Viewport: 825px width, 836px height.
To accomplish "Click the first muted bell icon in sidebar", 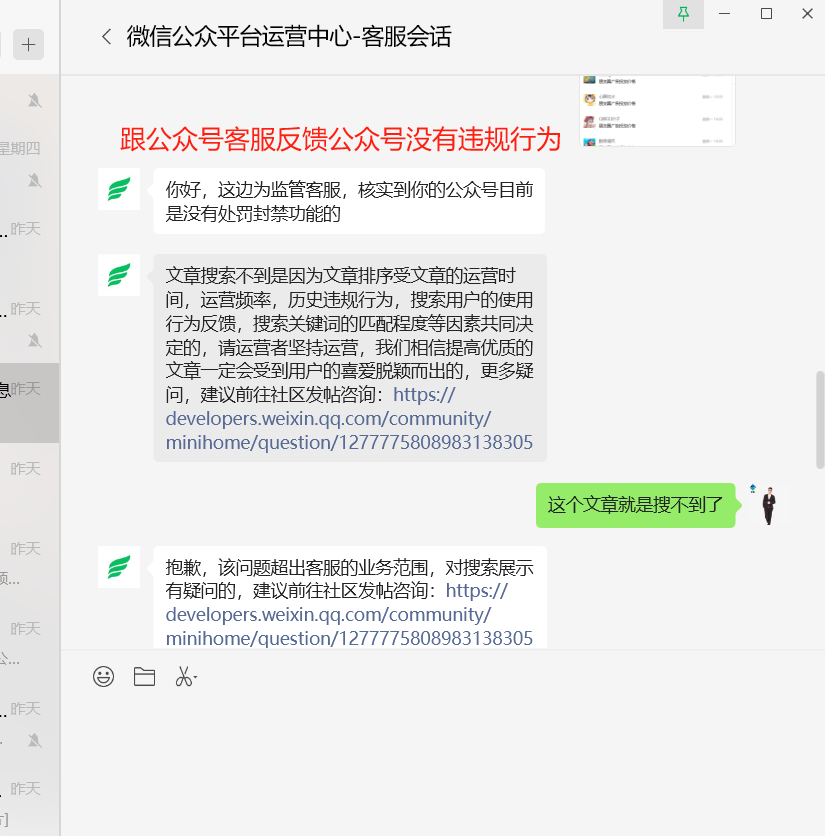I will [x=35, y=100].
